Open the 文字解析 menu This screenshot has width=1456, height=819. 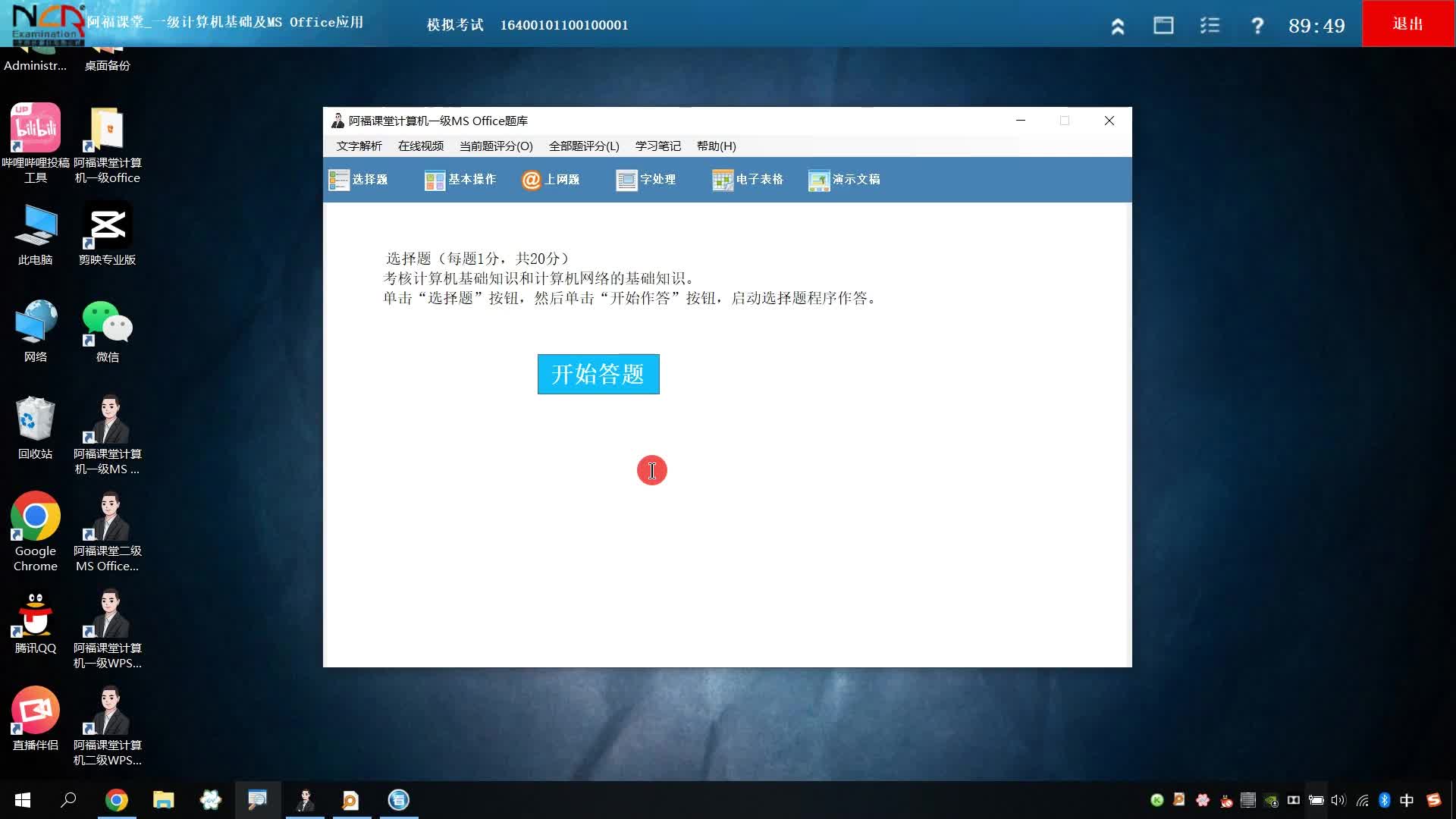point(359,146)
